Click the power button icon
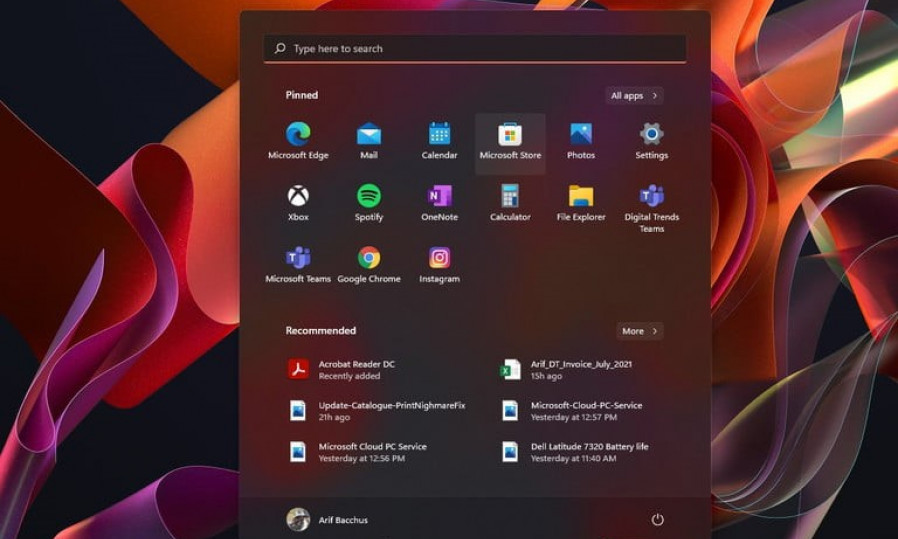 click(x=657, y=520)
